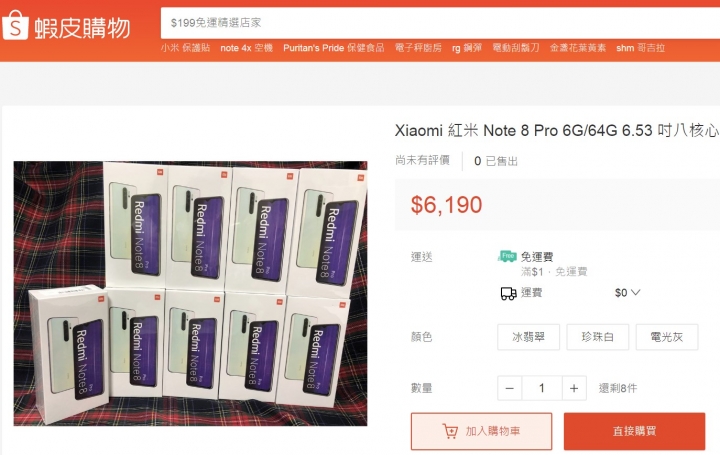Click the cart icon in 加入購物車
This screenshot has height=455, width=720.
tap(450, 431)
